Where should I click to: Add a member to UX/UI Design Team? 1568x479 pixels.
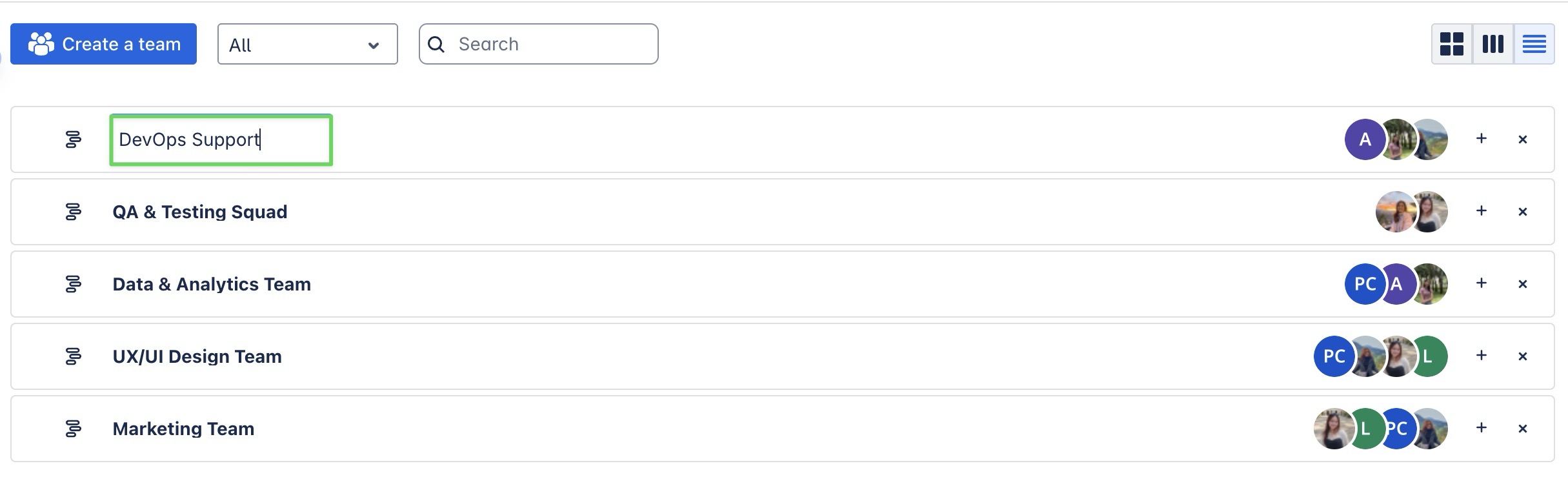1482,356
